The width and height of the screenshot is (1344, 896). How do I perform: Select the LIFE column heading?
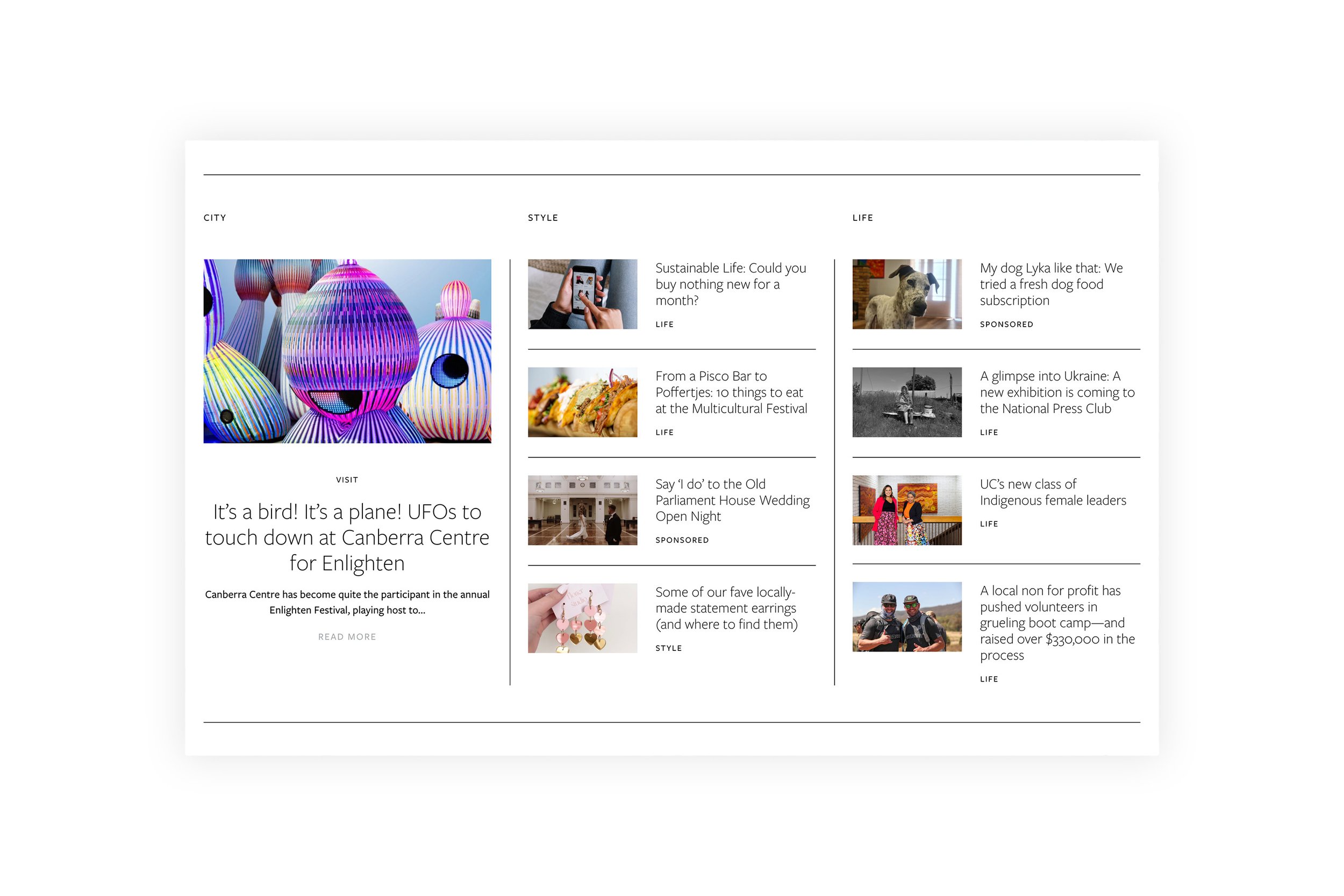pos(862,218)
